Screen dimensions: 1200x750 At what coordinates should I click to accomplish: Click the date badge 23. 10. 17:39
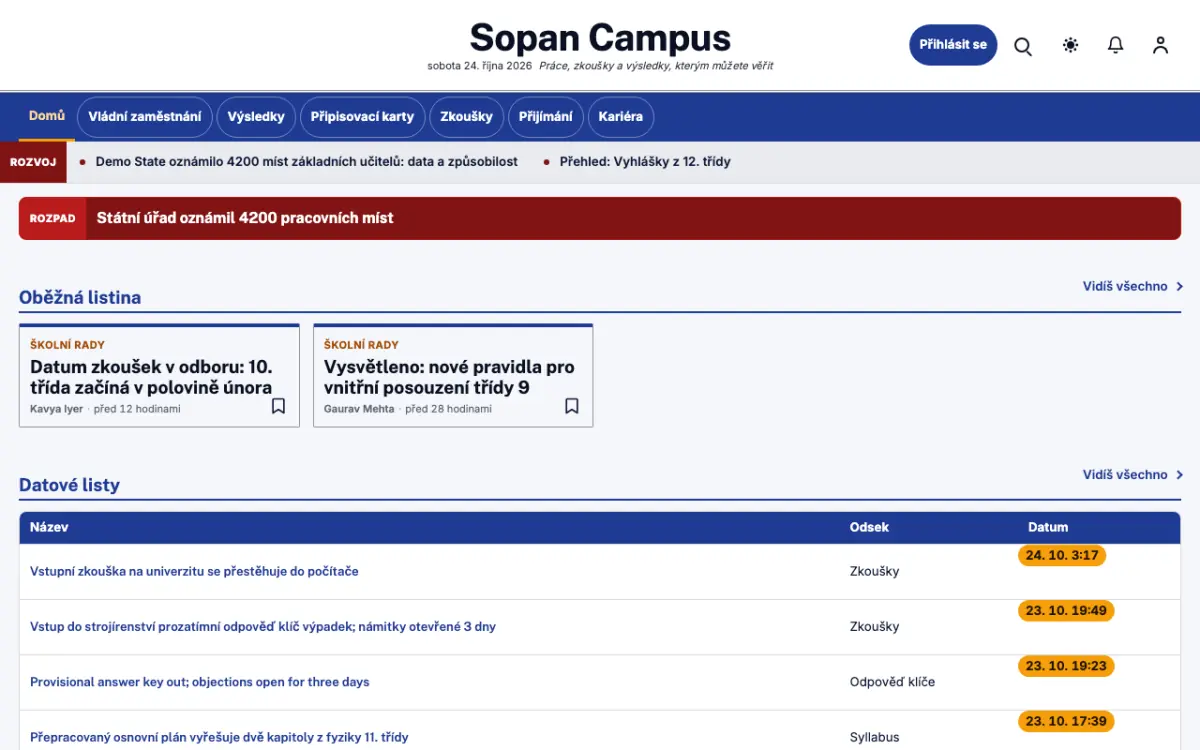1066,721
